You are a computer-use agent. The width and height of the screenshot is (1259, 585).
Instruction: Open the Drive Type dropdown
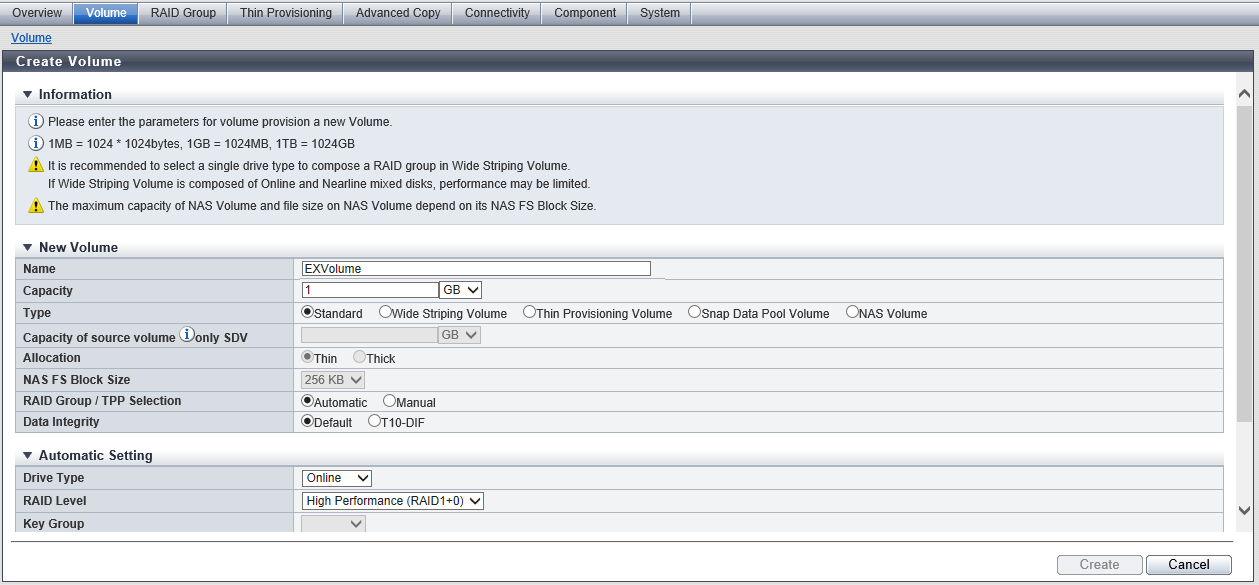337,478
